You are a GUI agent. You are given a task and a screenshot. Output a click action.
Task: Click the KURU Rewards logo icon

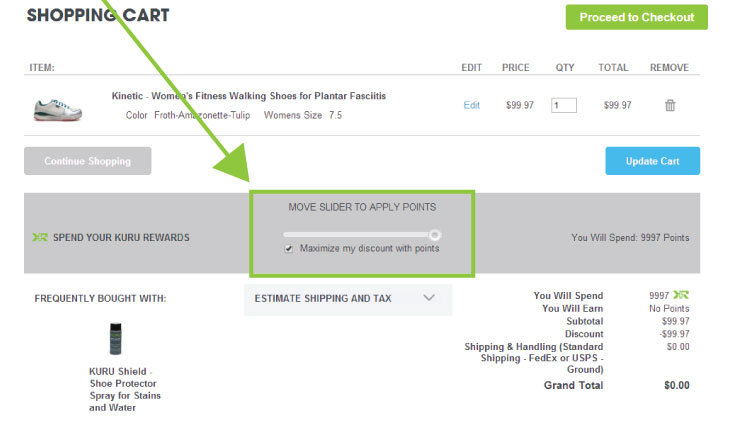click(40, 237)
